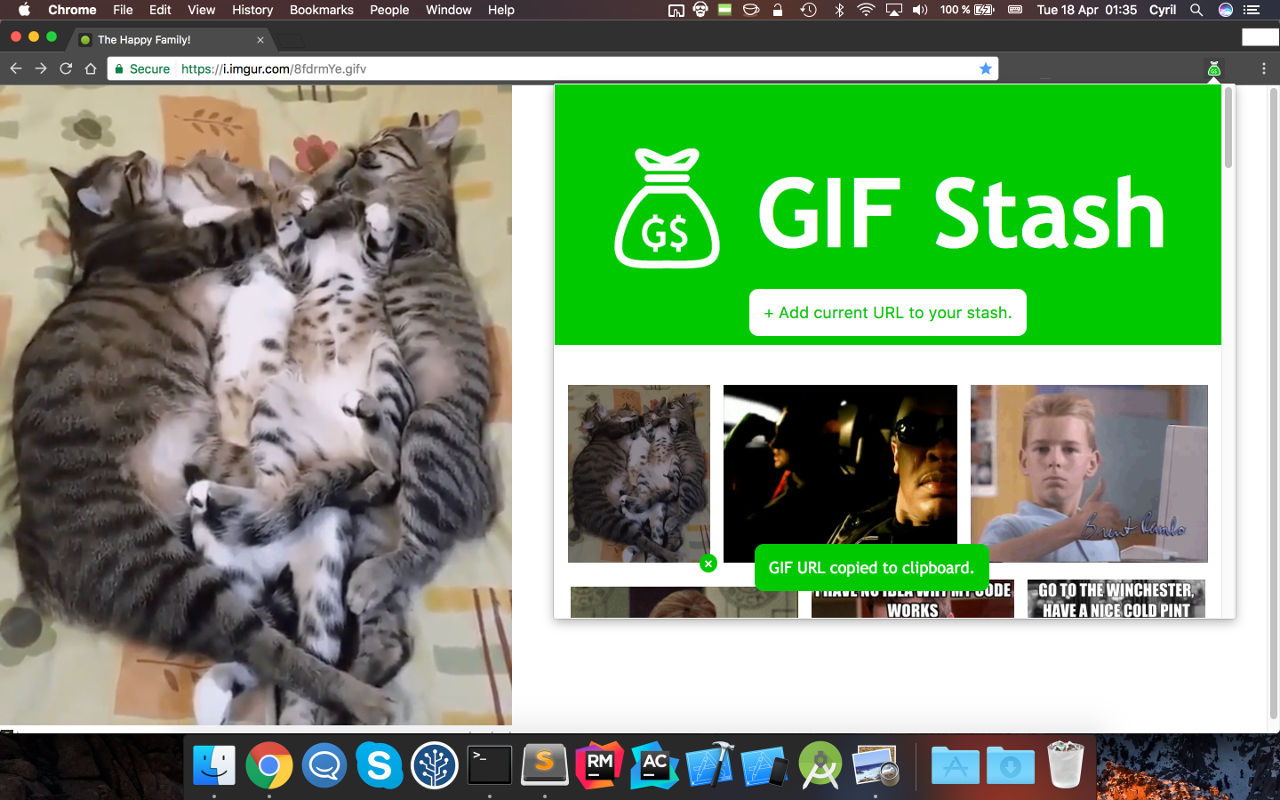This screenshot has width=1280, height=800.
Task: Select the 'Go to the Winchester' thumbnail
Action: click(1116, 599)
